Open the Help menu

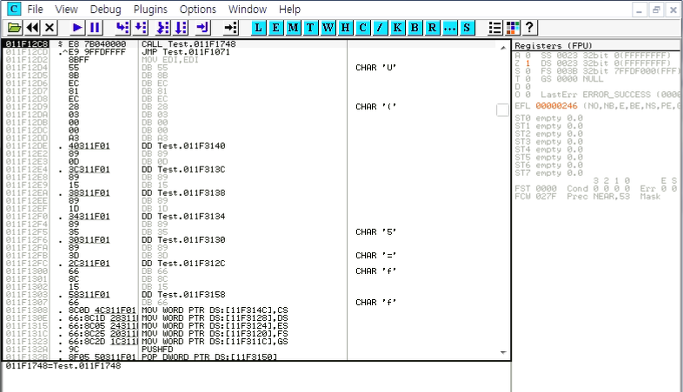click(x=290, y=9)
